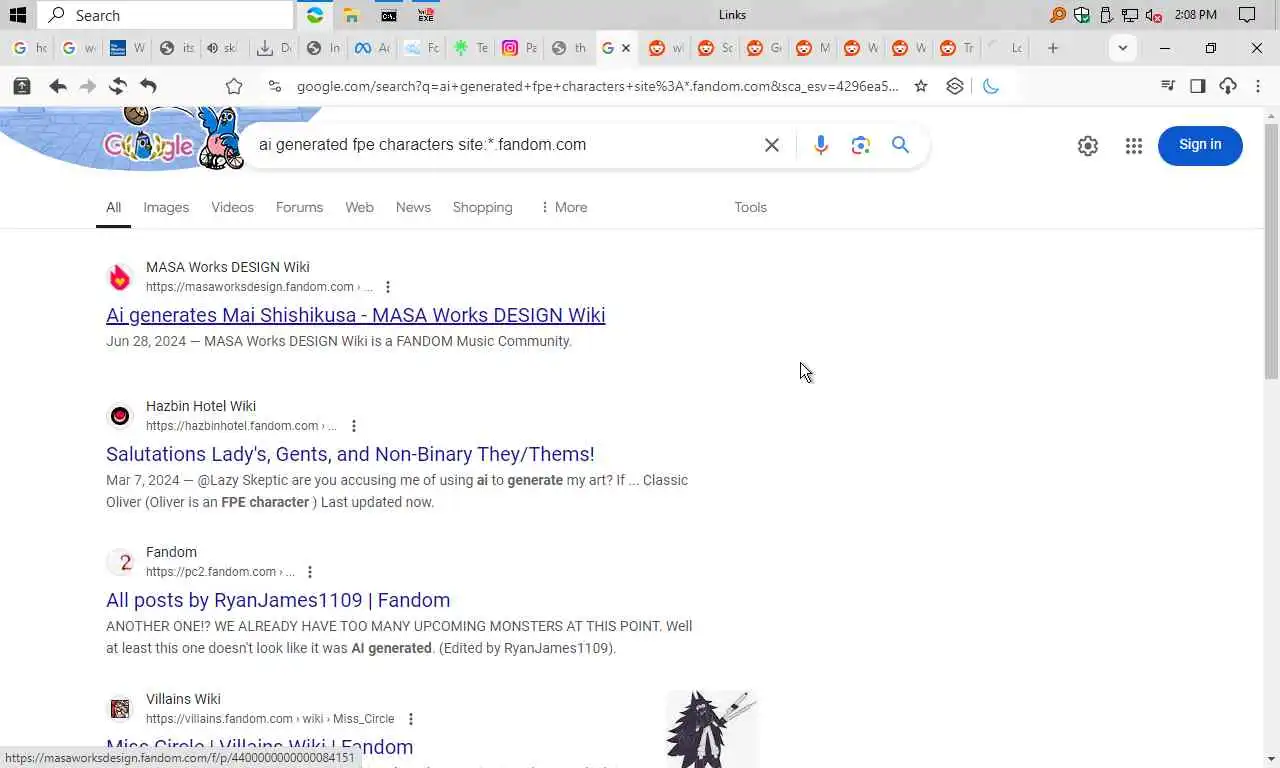1280x768 pixels.
Task: Open the tab search dropdown chevron
Action: click(x=1123, y=48)
